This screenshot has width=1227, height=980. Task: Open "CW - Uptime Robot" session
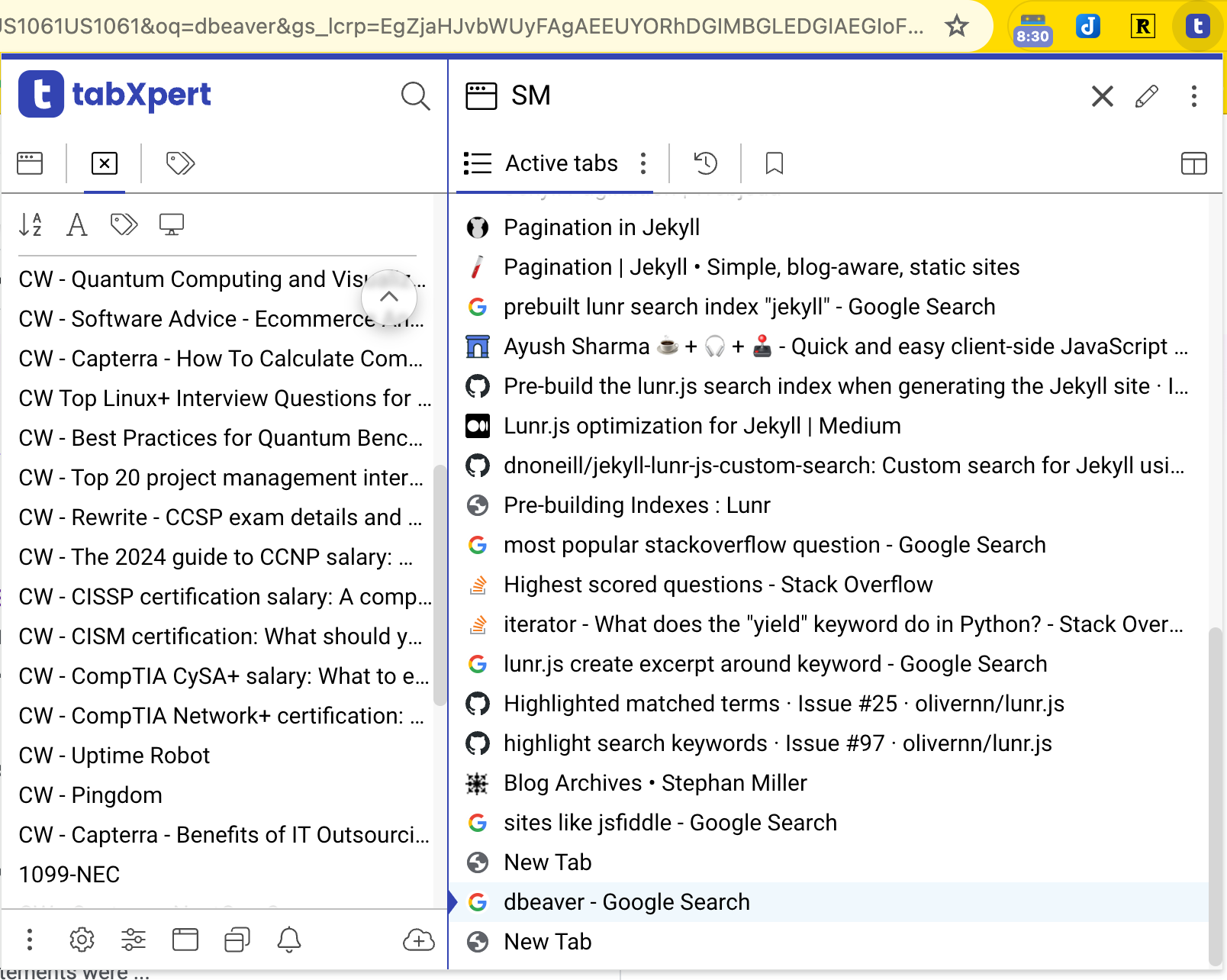[114, 756]
